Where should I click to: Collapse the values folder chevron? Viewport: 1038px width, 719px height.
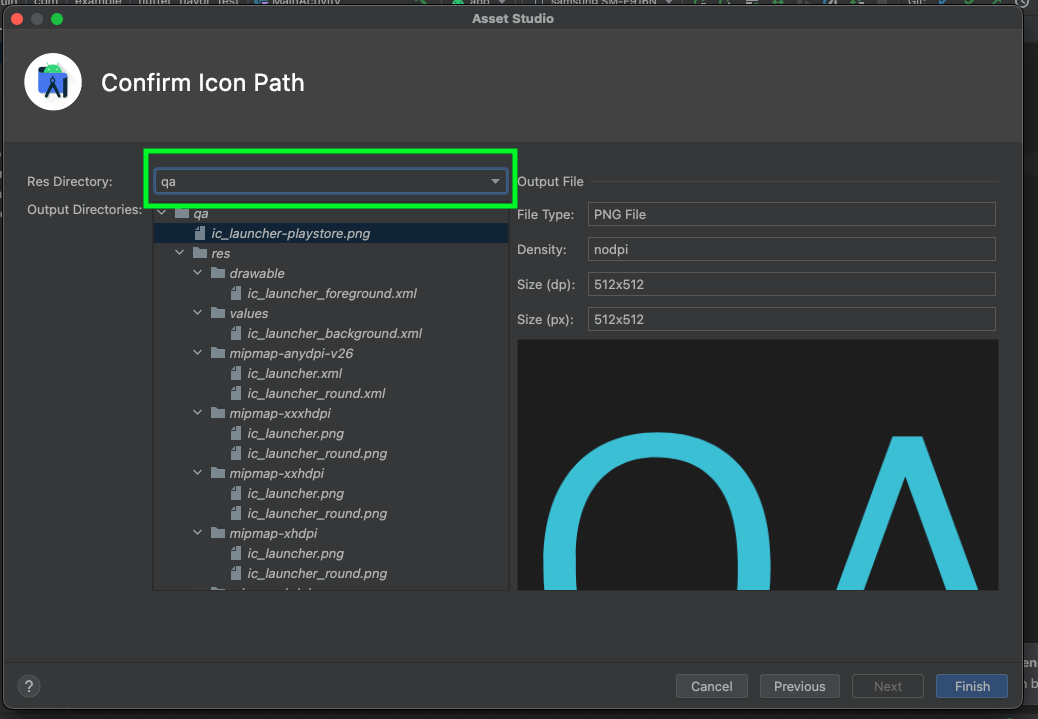coord(197,312)
